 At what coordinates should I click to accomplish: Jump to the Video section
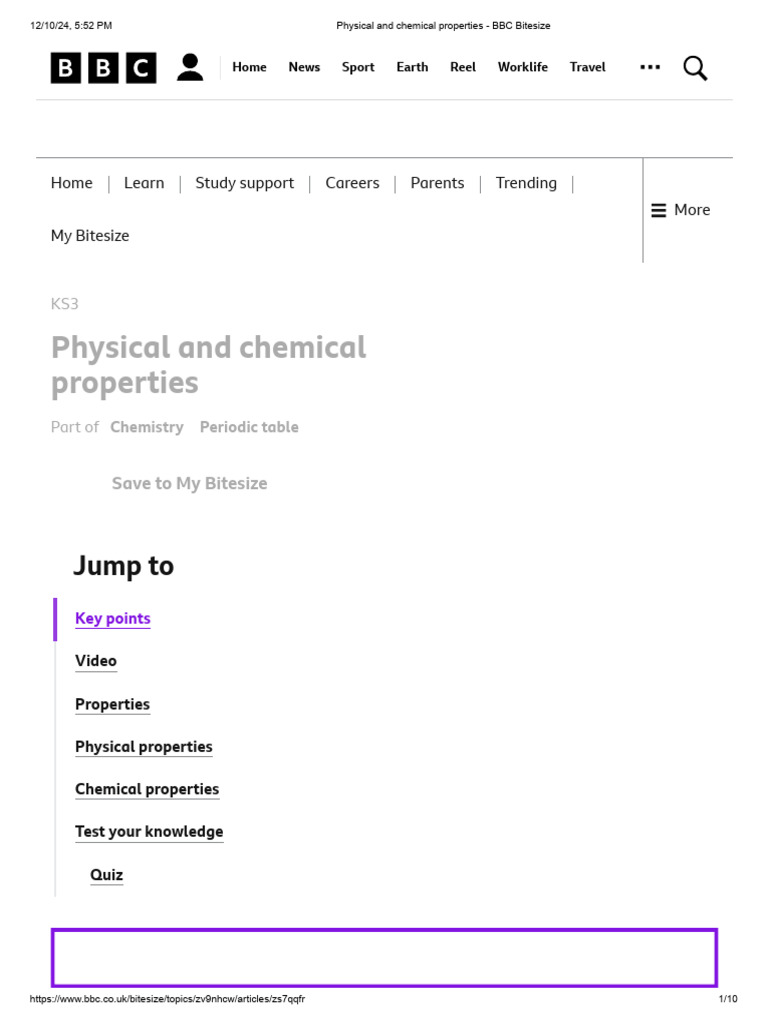click(96, 661)
